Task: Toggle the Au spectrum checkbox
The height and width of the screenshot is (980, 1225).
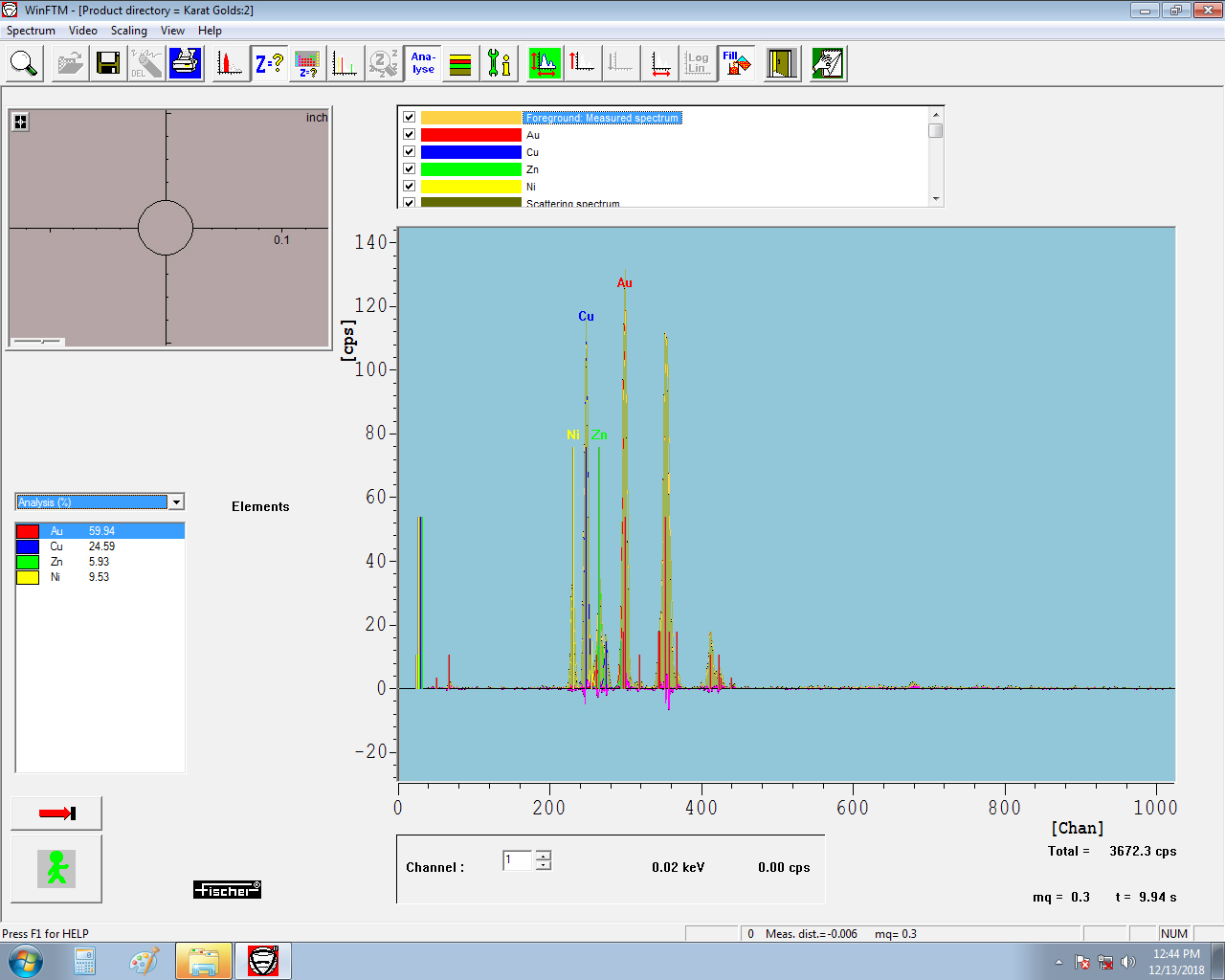Action: click(410, 135)
